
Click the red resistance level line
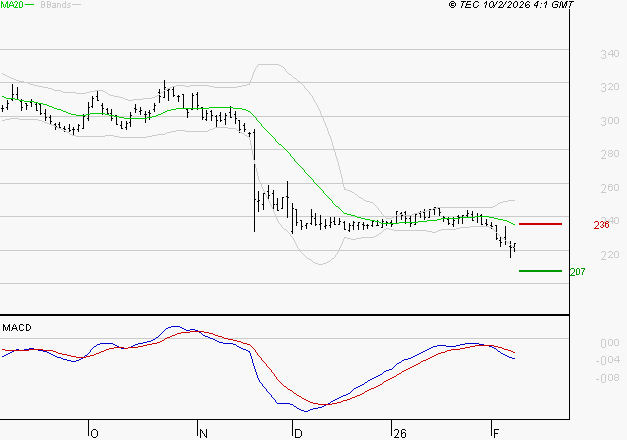pos(540,224)
